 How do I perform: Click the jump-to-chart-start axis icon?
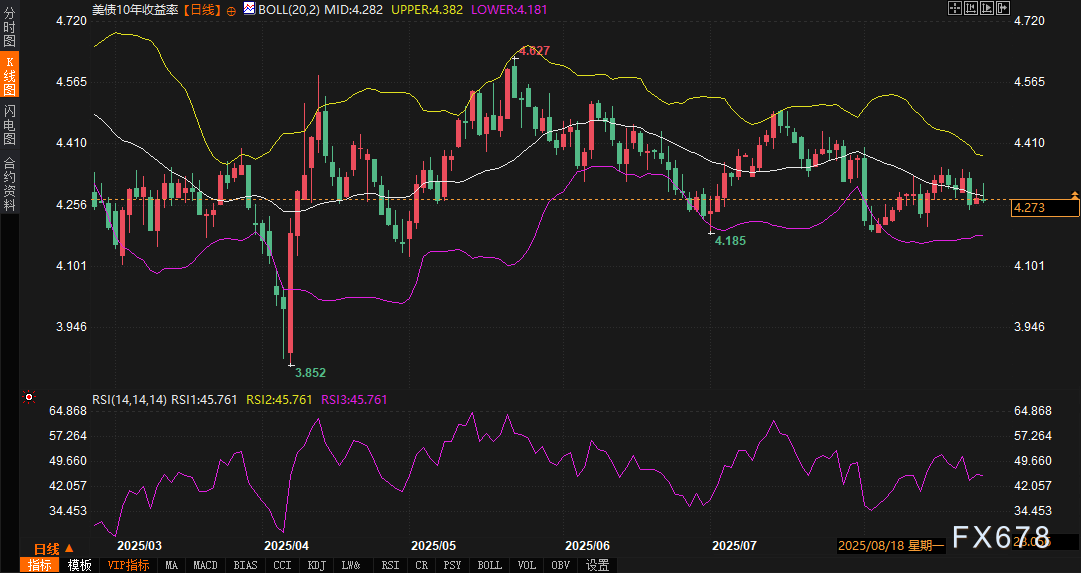click(971, 8)
